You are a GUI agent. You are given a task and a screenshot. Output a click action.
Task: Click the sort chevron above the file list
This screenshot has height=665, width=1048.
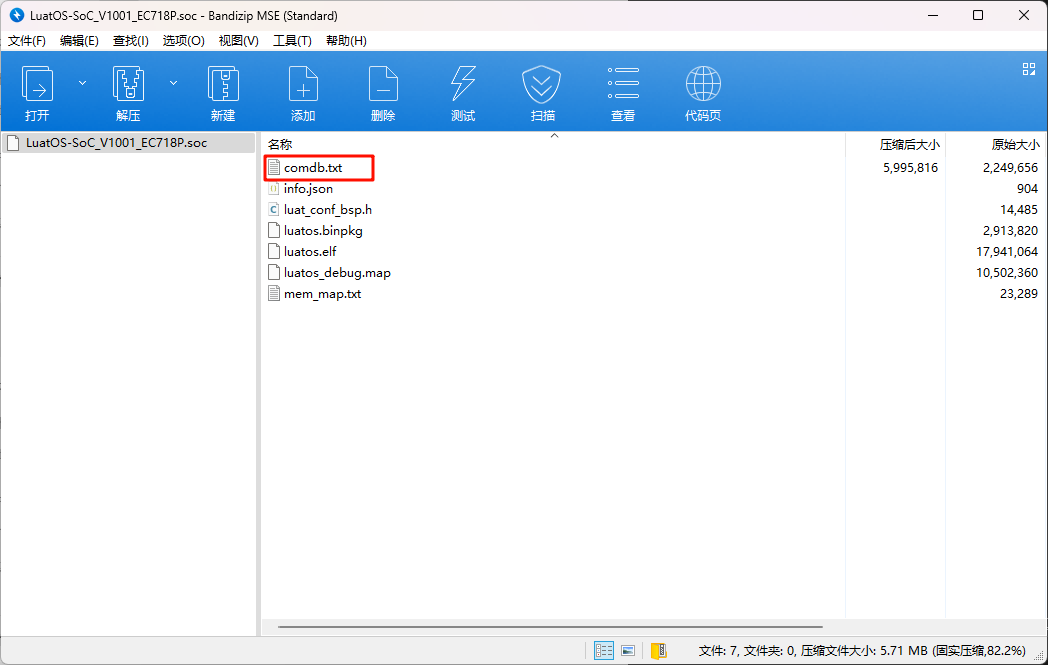pos(554,136)
